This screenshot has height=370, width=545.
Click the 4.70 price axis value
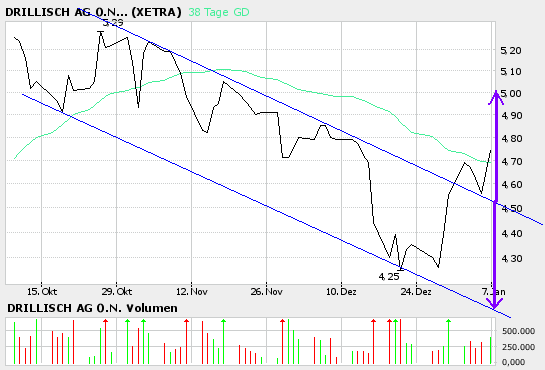point(512,162)
